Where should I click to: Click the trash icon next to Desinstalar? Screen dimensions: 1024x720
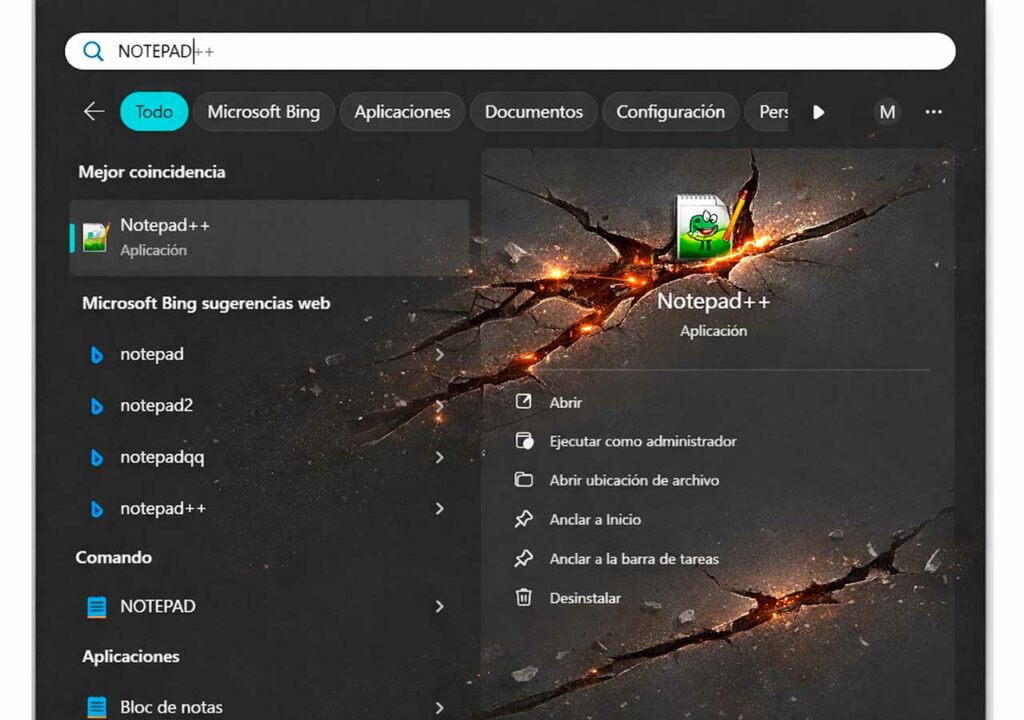[x=523, y=597]
